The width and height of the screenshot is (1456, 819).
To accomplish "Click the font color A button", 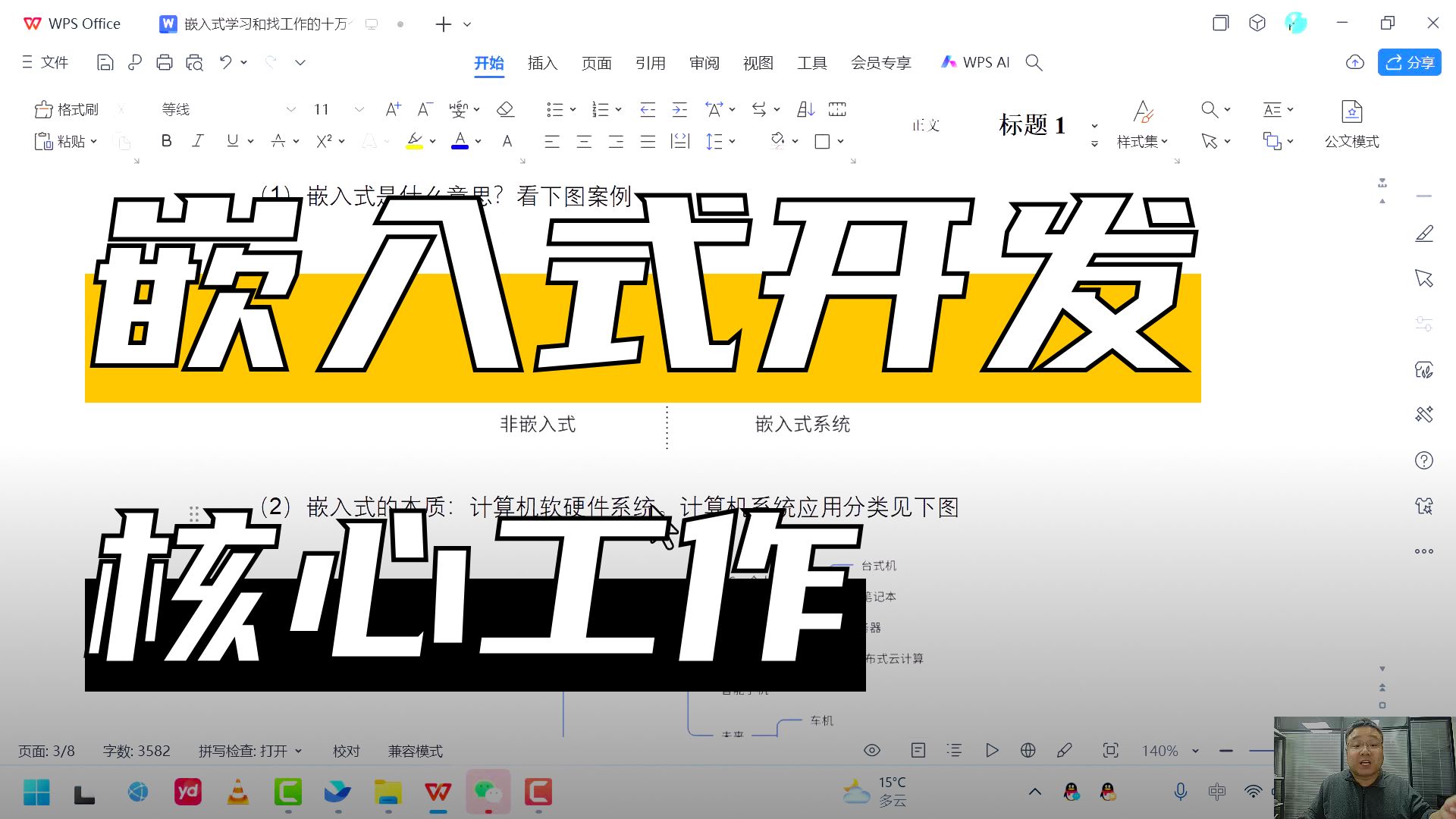I will [460, 141].
